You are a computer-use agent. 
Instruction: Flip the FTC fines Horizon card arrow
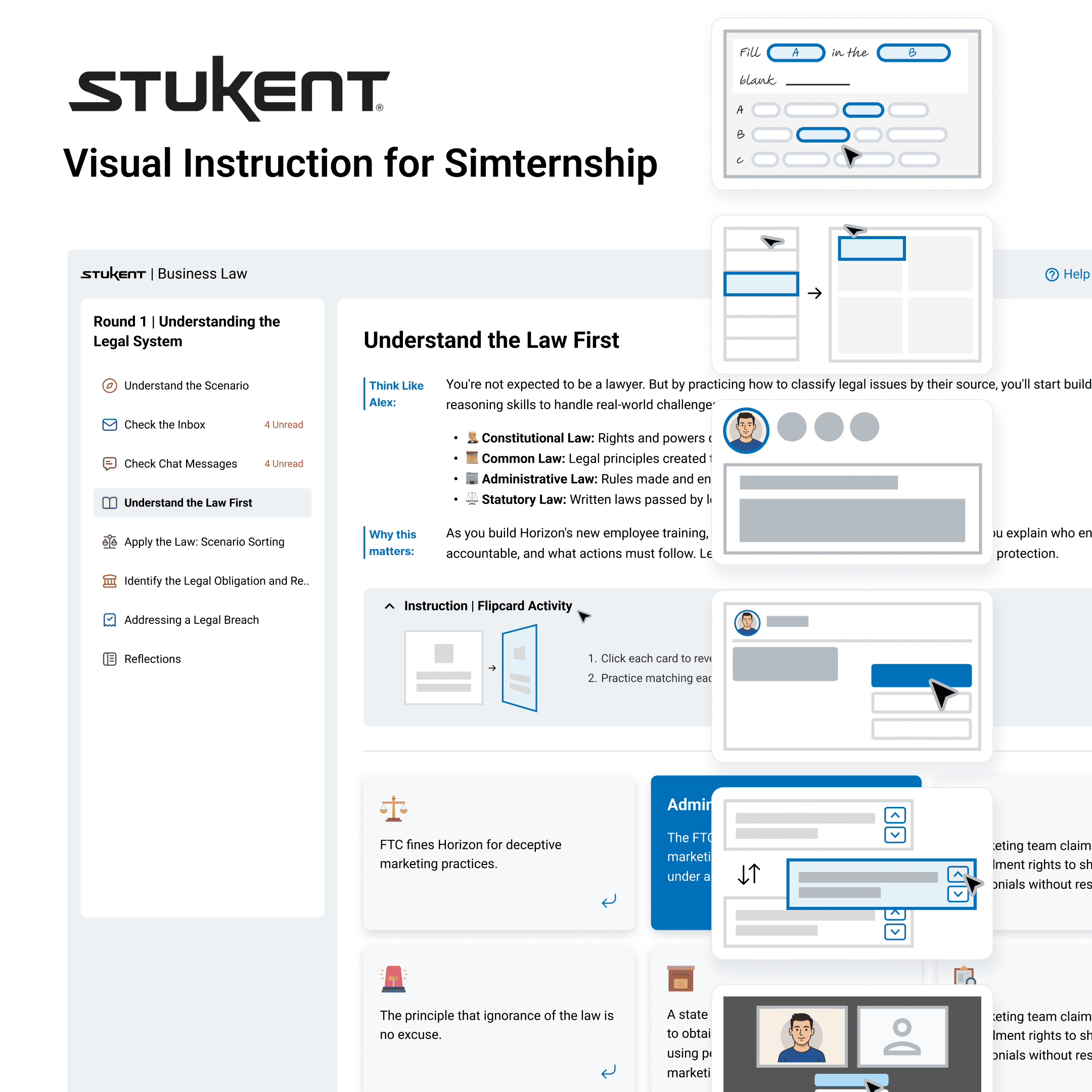click(x=609, y=901)
